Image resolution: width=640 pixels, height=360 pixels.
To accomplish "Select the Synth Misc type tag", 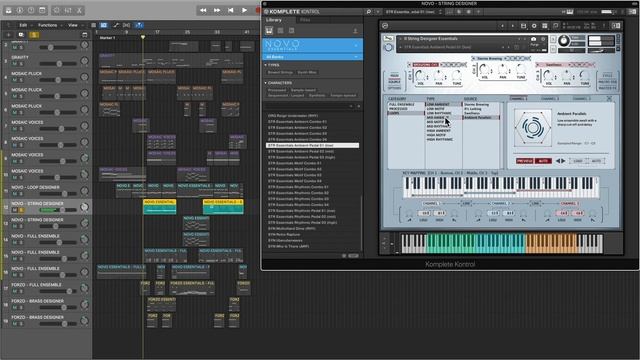I will [x=307, y=72].
